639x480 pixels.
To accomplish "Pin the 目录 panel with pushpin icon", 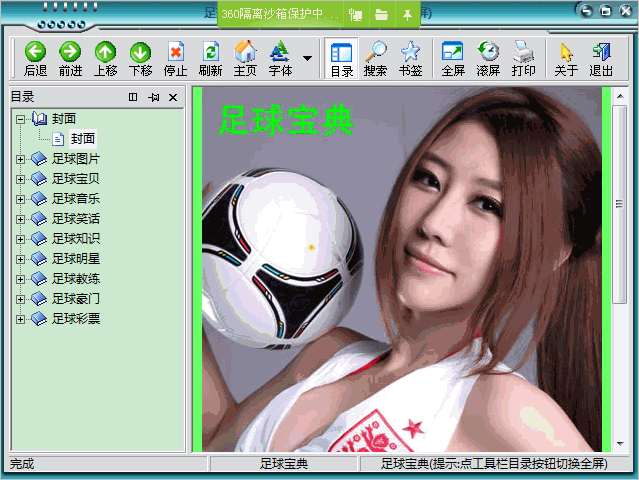I will [x=153, y=97].
